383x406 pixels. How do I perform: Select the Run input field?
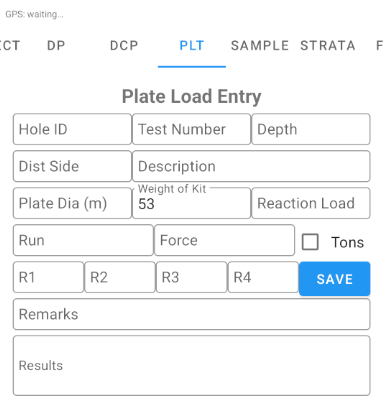pos(83,240)
